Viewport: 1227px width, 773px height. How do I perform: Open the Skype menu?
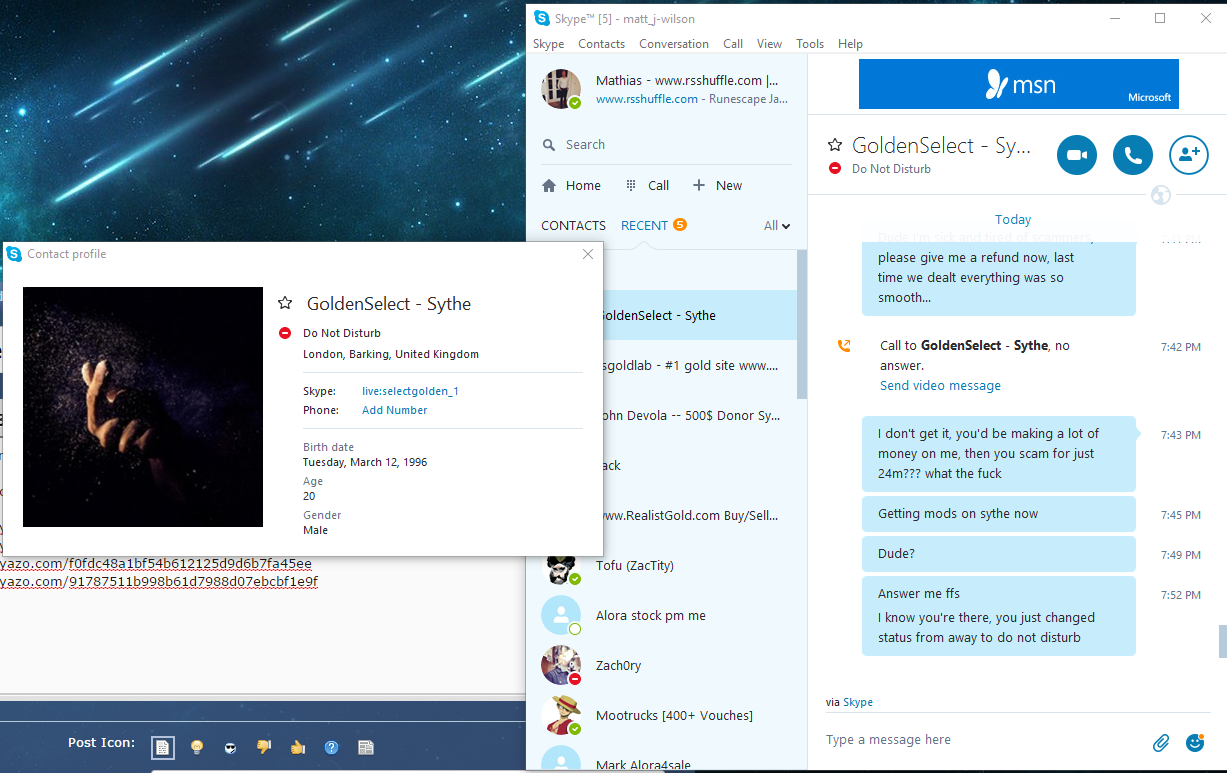(x=548, y=44)
